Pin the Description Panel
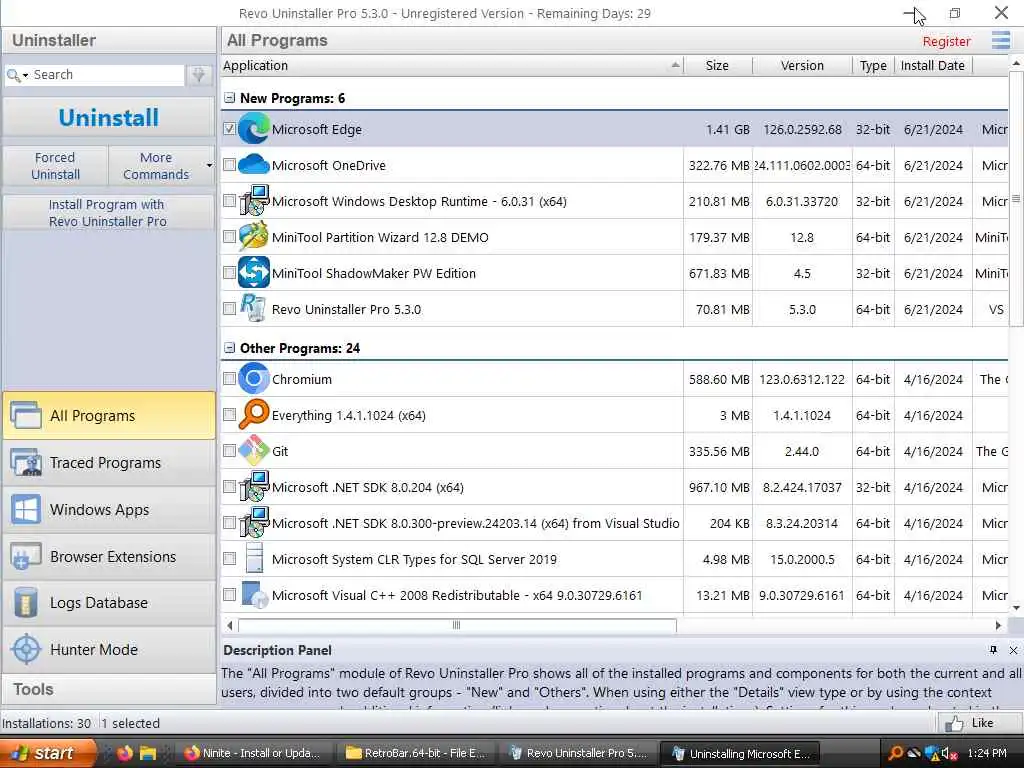 tap(993, 650)
